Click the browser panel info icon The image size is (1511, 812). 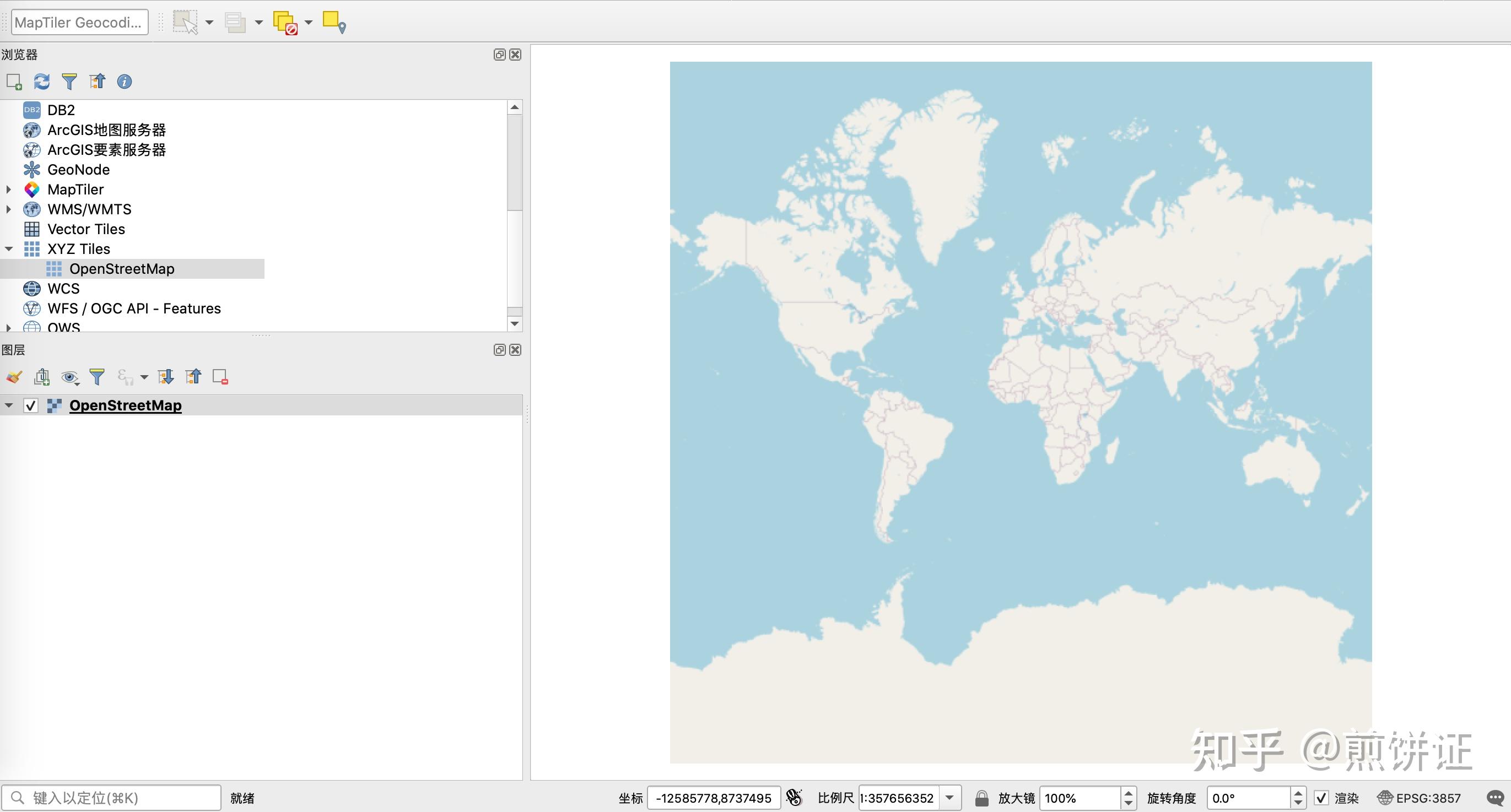(125, 82)
